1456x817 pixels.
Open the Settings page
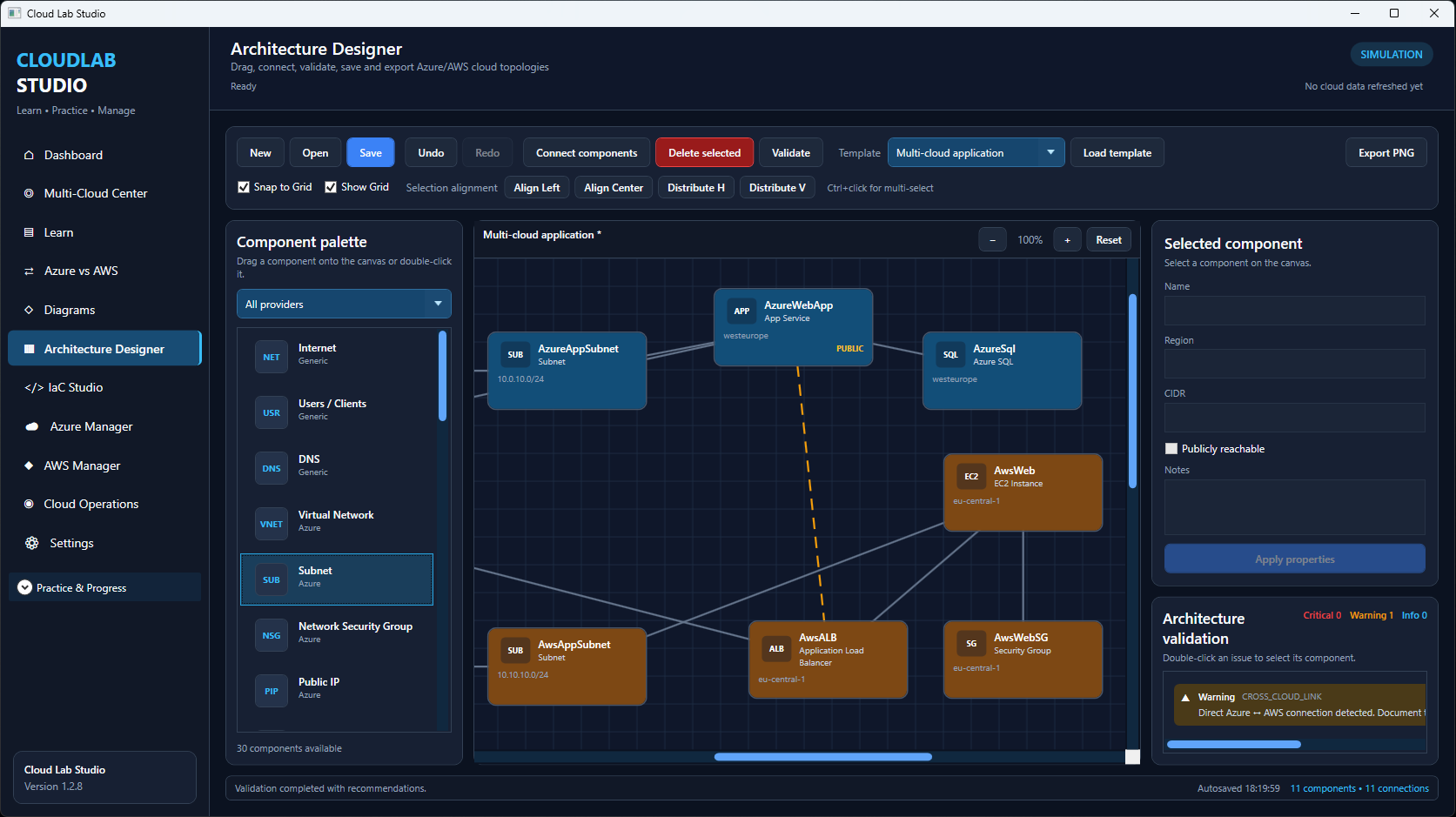coord(104,543)
